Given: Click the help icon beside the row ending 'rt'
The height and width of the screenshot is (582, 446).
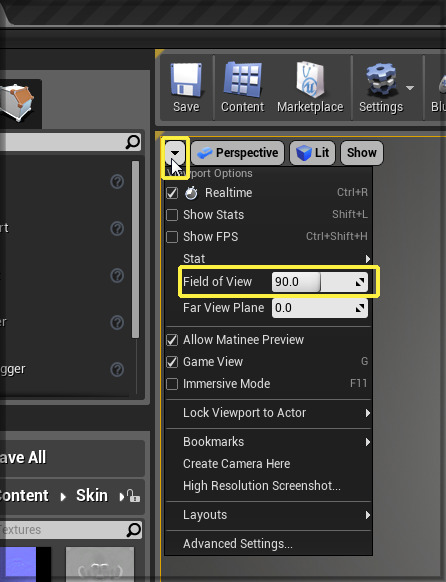Looking at the screenshot, I should coord(117,229).
